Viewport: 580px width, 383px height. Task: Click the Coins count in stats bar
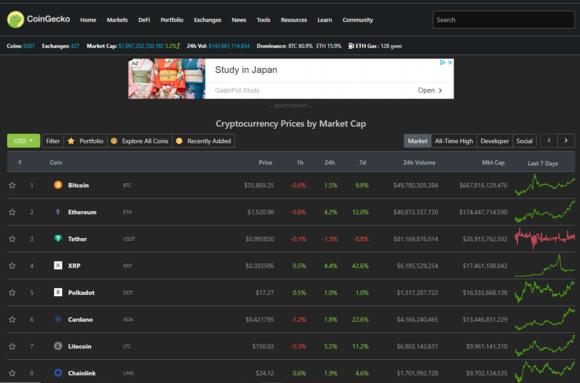click(x=29, y=46)
